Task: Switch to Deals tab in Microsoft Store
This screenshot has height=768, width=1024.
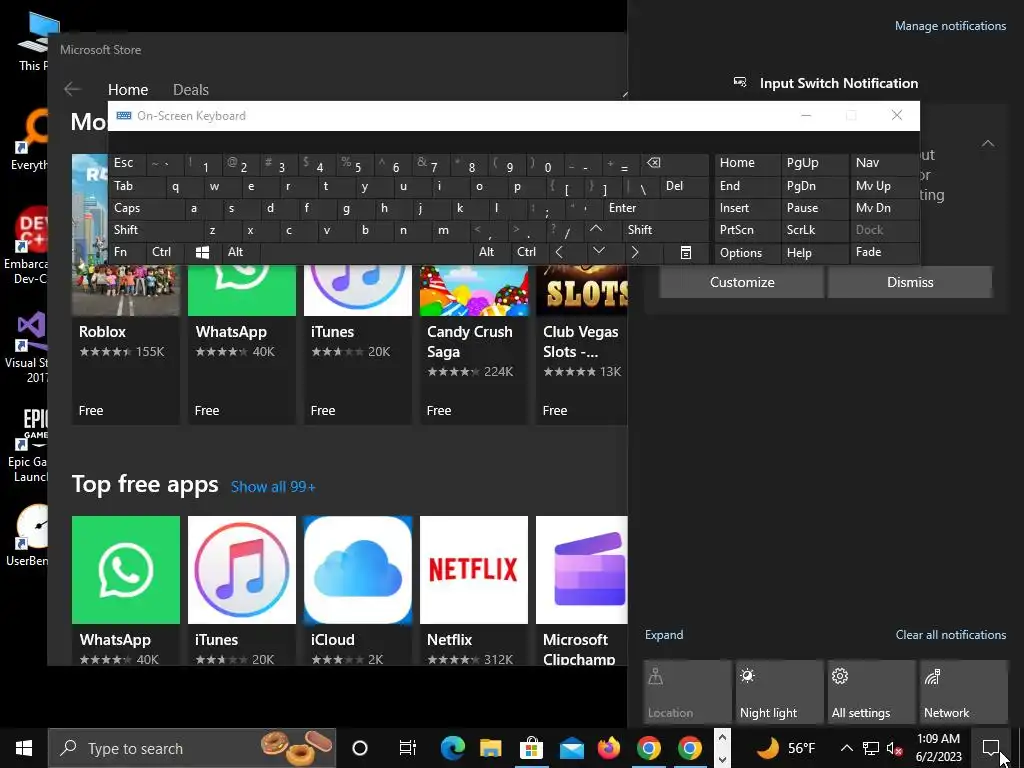Action: coord(191,89)
